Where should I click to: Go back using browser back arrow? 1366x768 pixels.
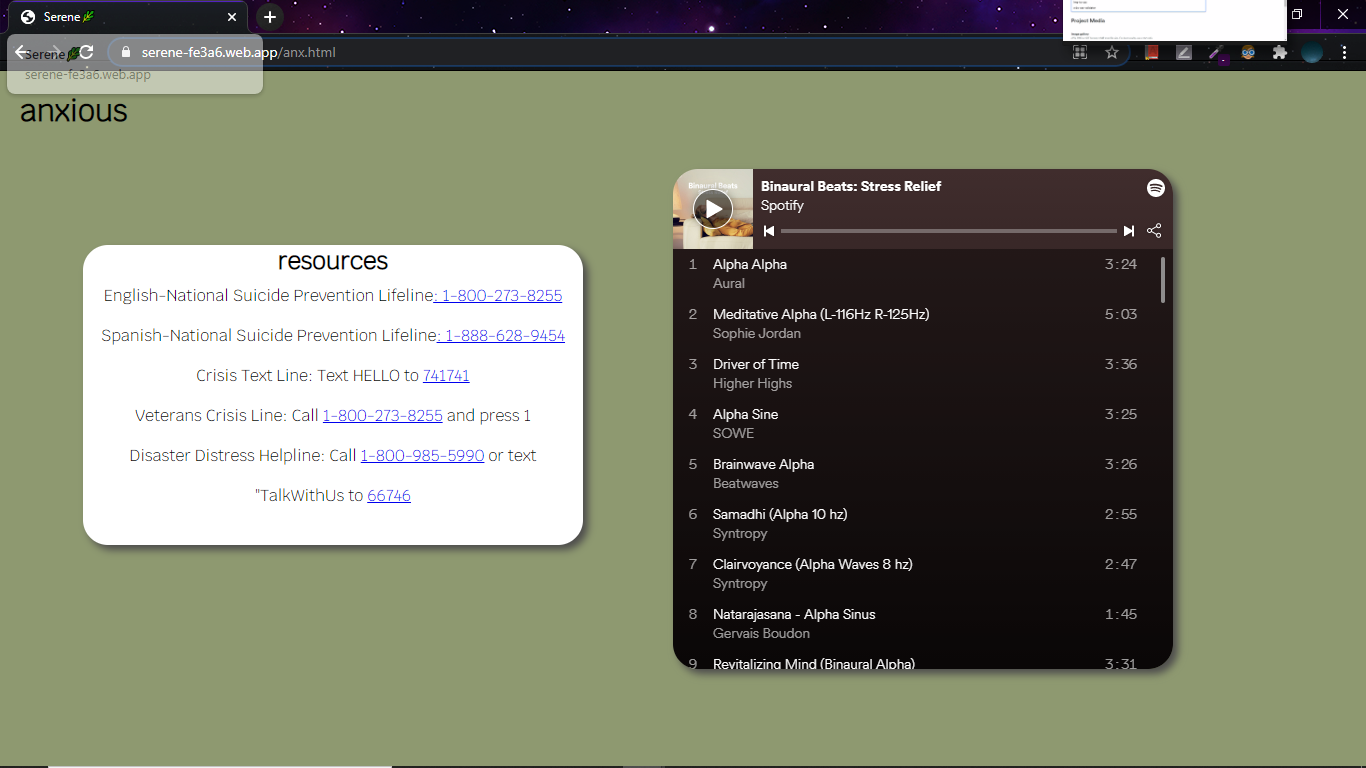click(22, 52)
